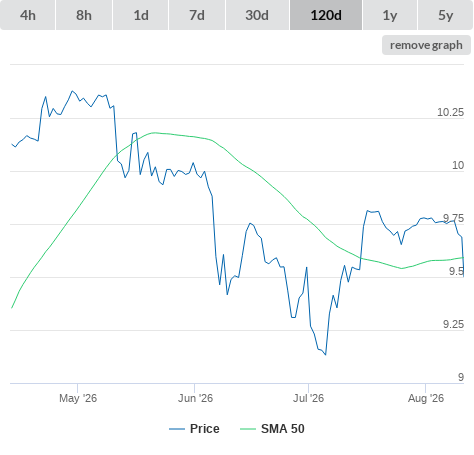Choose the 1d chart range

141,15
